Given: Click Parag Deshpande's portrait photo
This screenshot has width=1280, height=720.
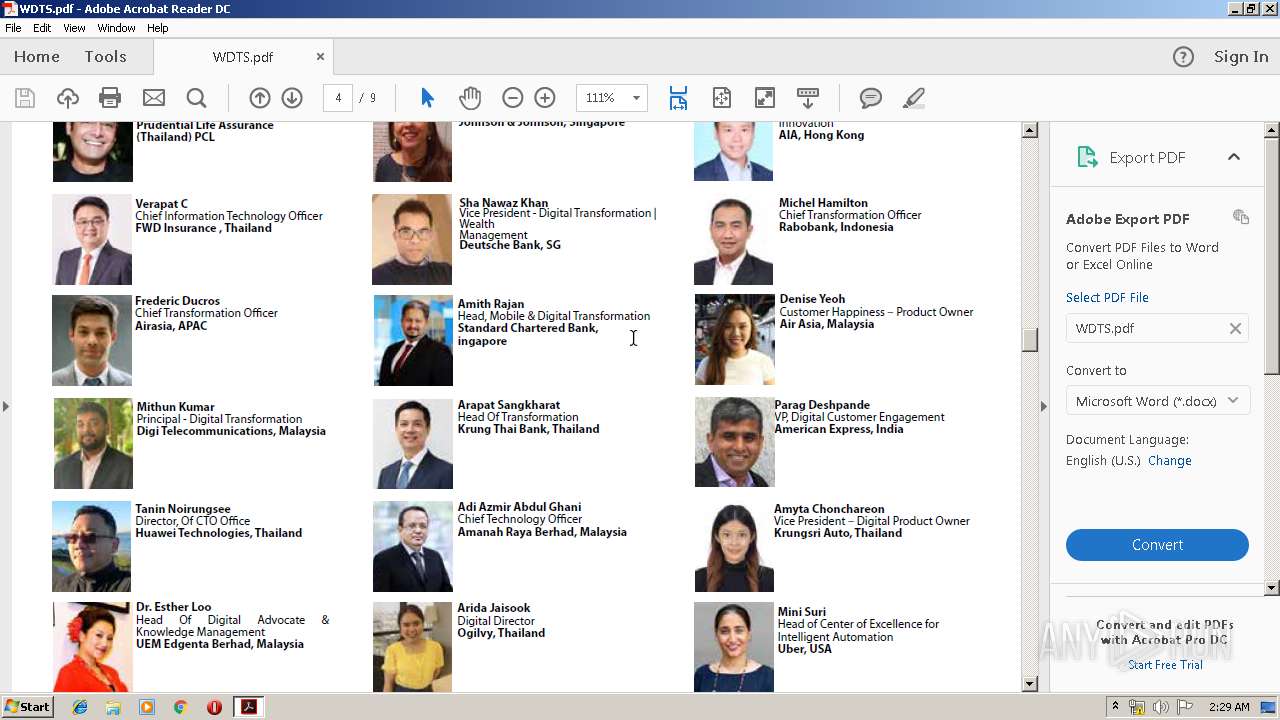Looking at the screenshot, I should click(x=734, y=443).
